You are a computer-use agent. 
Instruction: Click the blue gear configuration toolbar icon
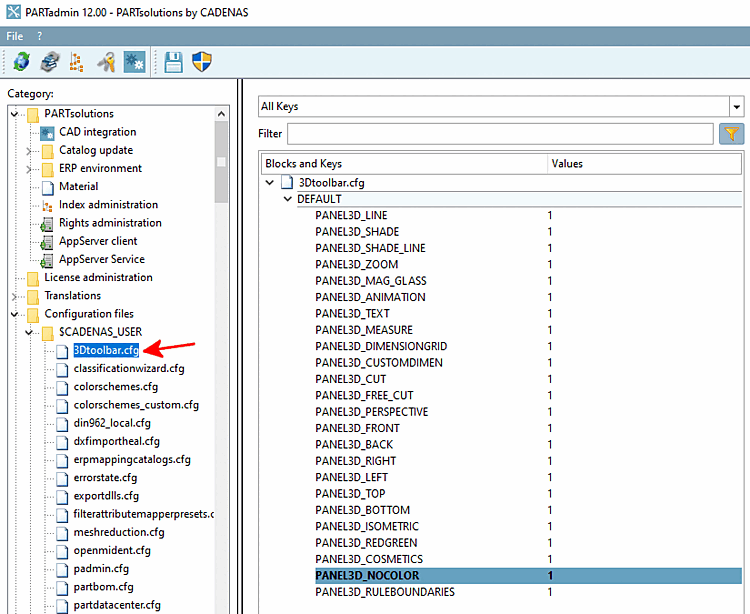click(134, 62)
